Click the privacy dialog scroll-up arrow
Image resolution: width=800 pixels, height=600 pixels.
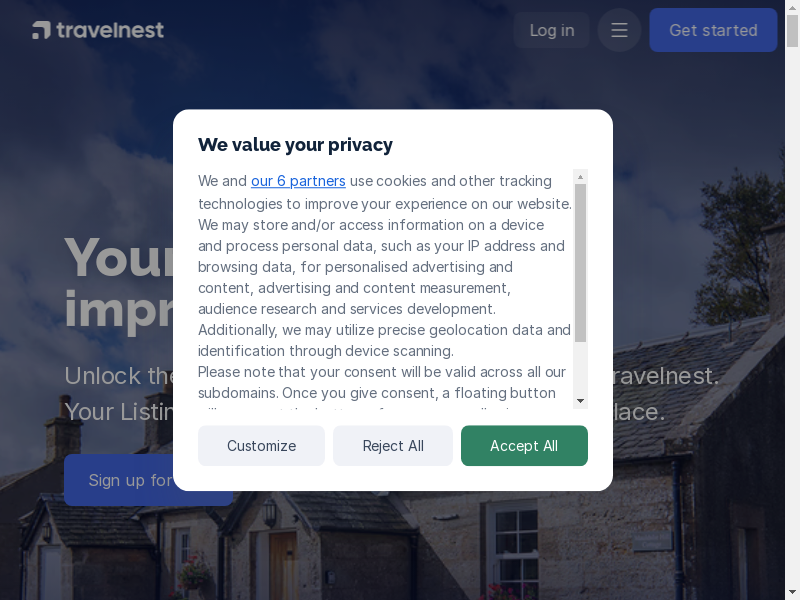(x=580, y=177)
